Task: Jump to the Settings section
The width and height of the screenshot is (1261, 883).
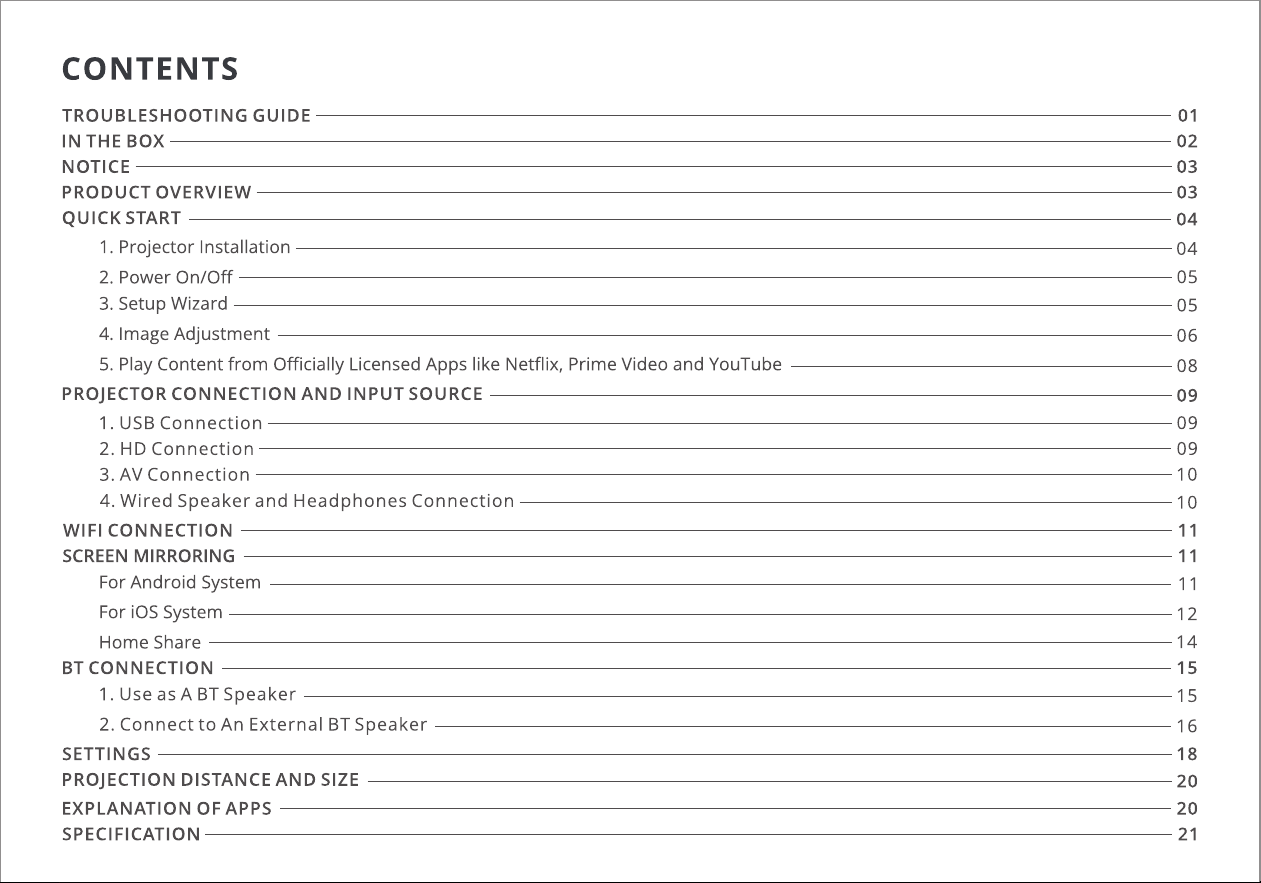Action: 107,754
